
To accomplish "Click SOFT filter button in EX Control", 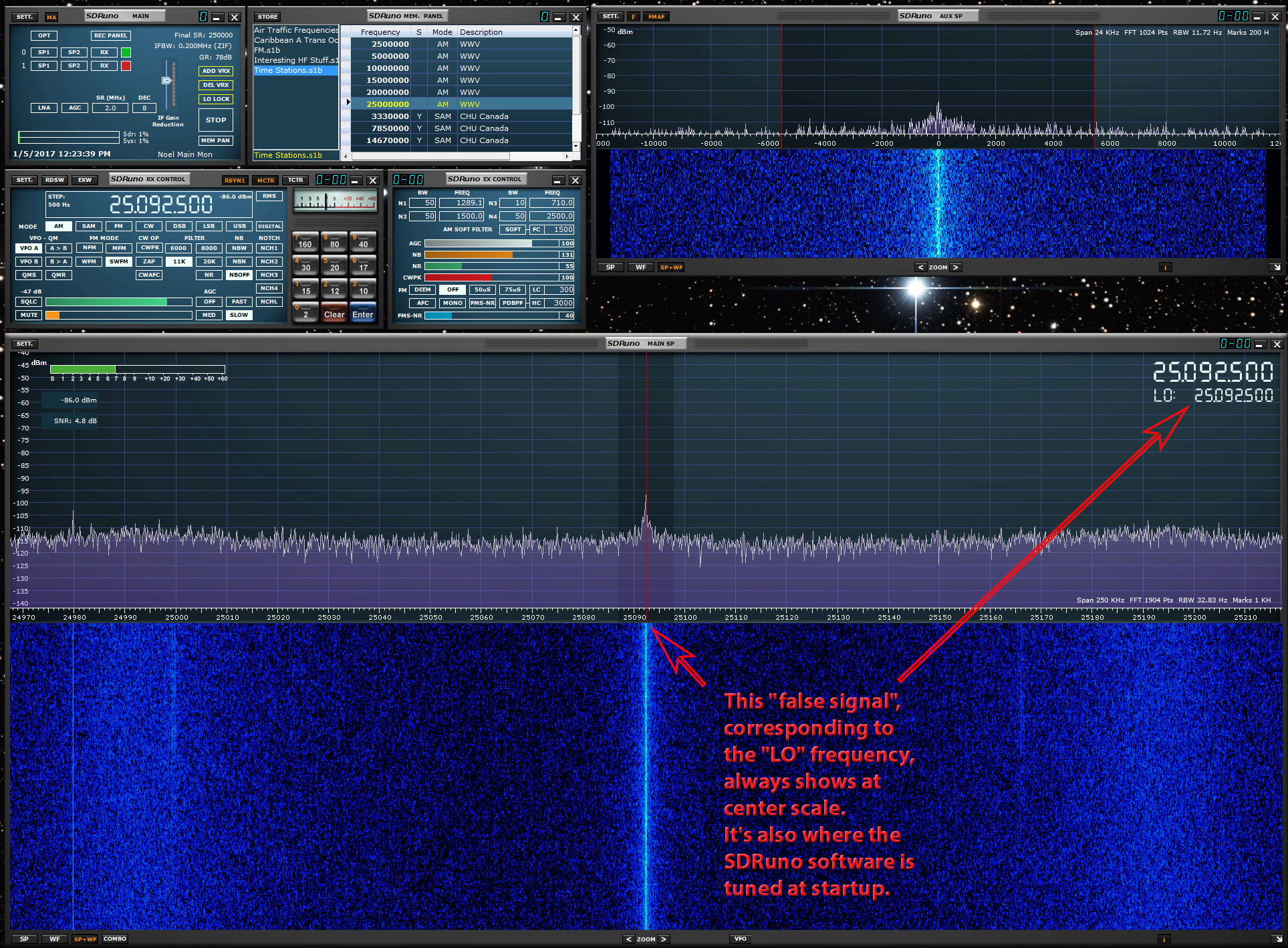I will pyautogui.click(x=513, y=229).
